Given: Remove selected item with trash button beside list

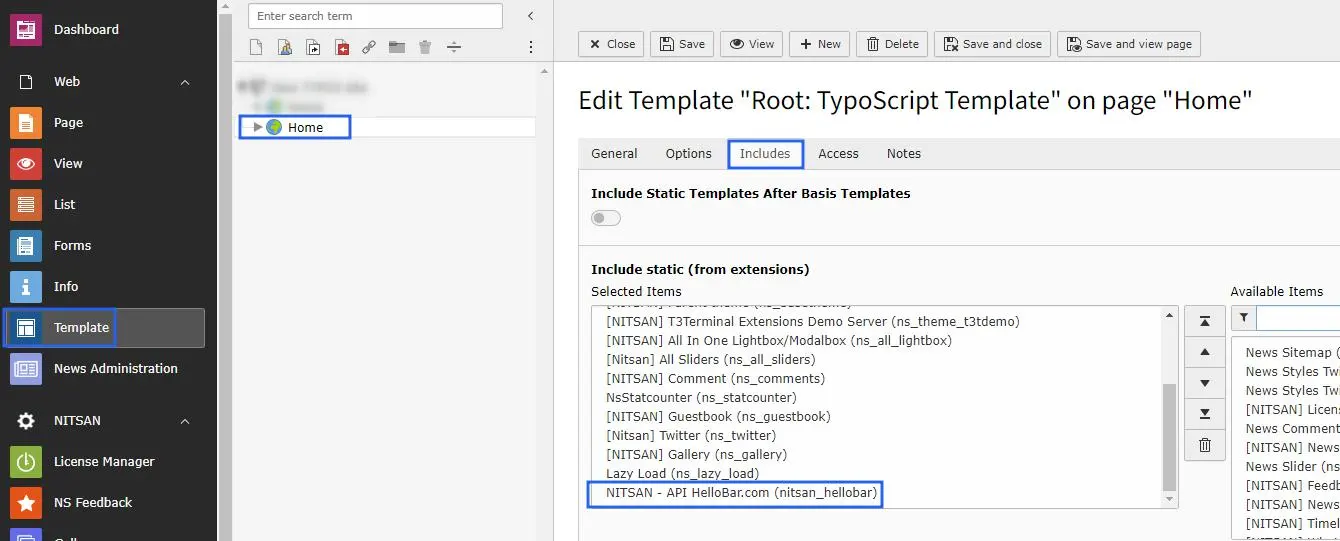Looking at the screenshot, I should coord(1205,445).
